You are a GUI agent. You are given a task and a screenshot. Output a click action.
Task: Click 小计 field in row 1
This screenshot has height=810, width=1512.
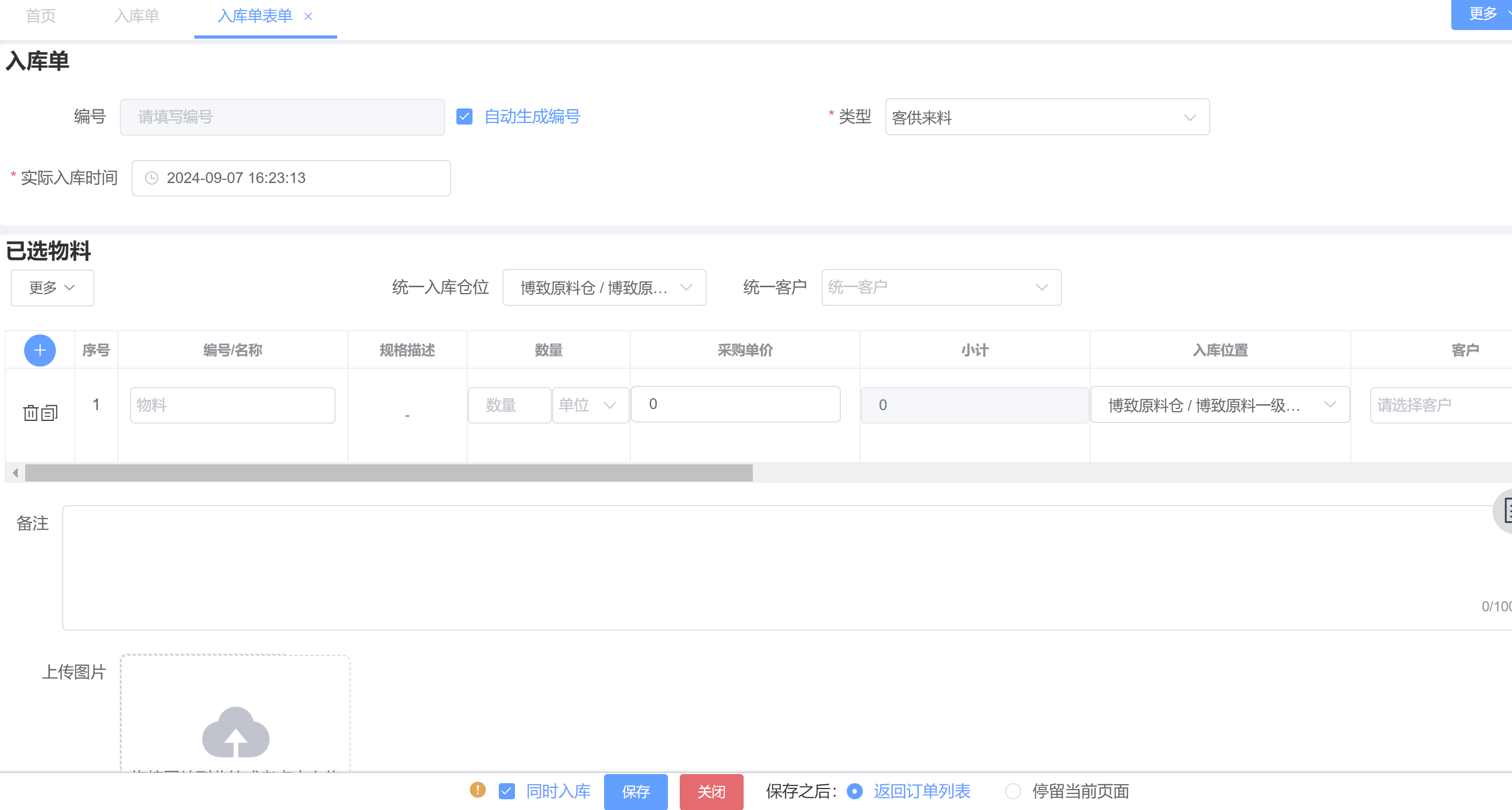(975, 404)
